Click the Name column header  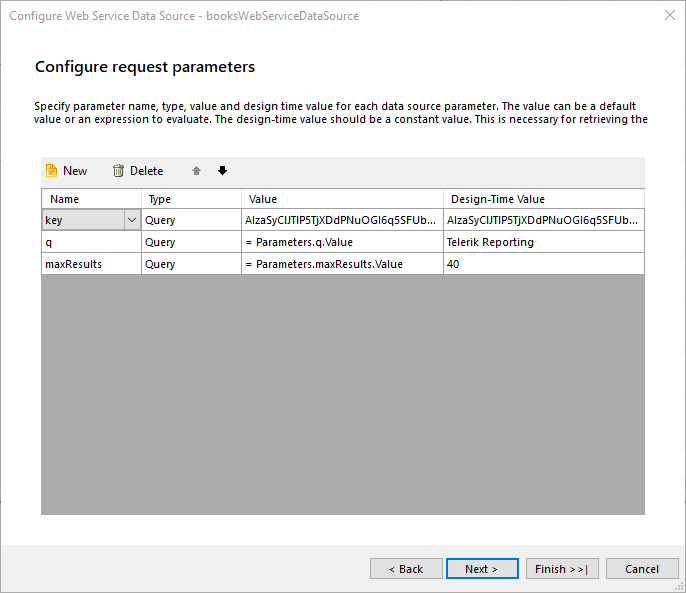[x=90, y=199]
